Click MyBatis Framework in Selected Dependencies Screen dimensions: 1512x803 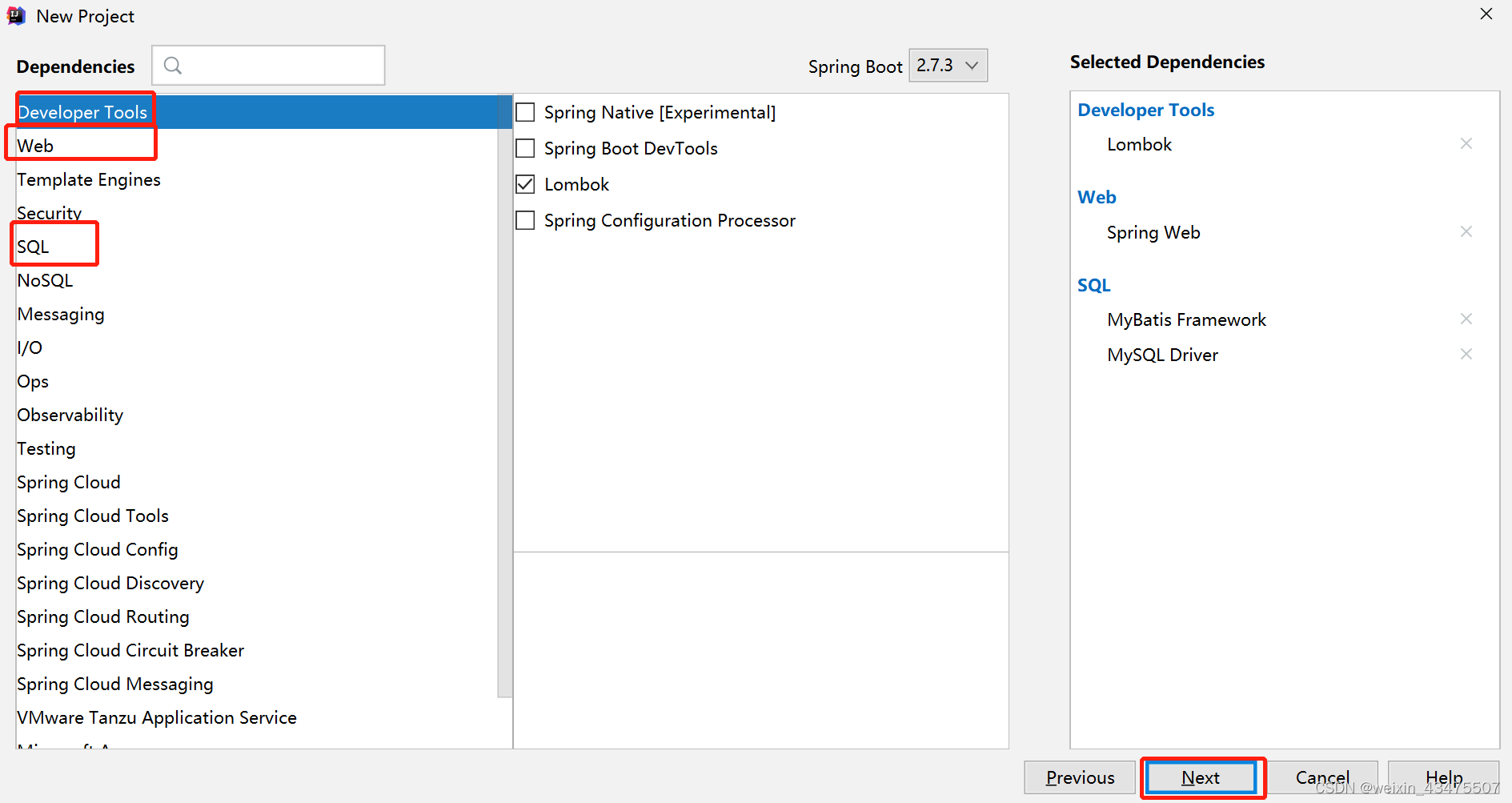(x=1186, y=319)
